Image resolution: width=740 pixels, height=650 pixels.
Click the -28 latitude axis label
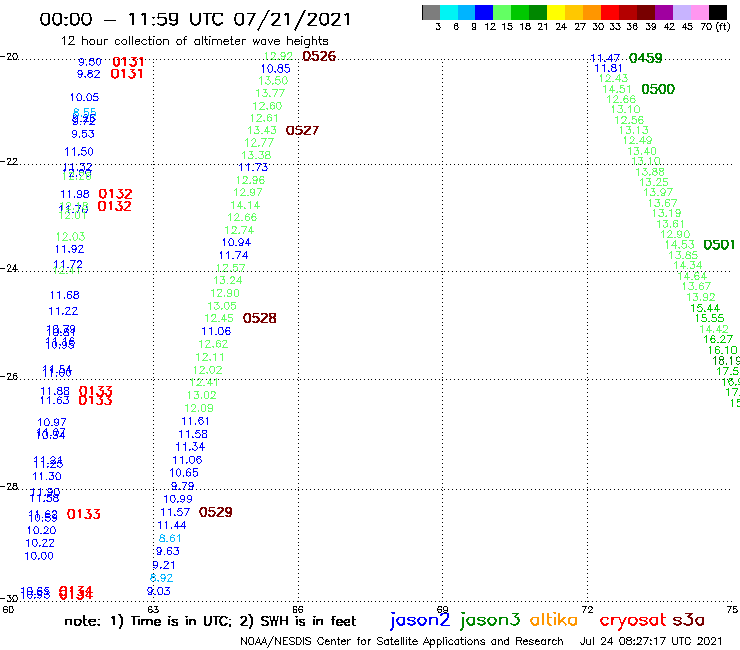click(x=9, y=486)
